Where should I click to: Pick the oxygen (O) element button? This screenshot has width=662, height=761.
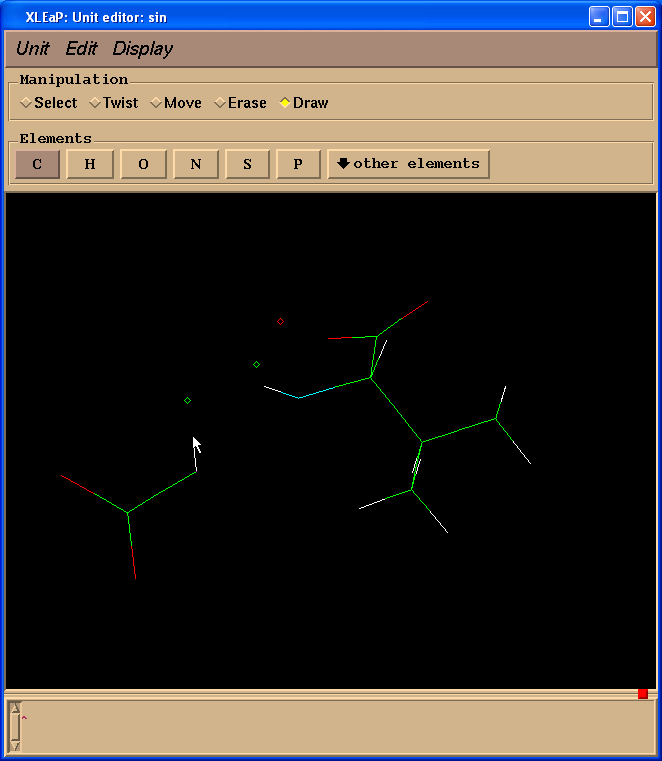(x=143, y=164)
